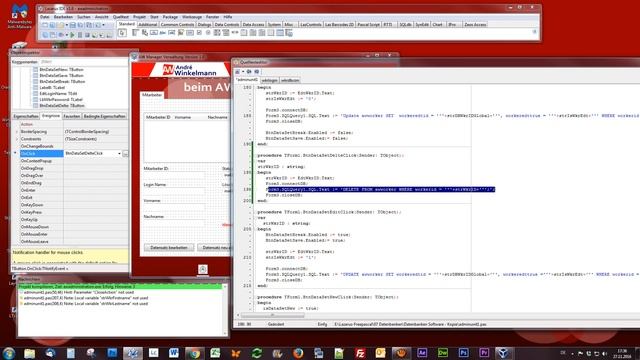
Task: Click the ellipsis button next to OnClick
Action: pyautogui.click(x=125, y=153)
